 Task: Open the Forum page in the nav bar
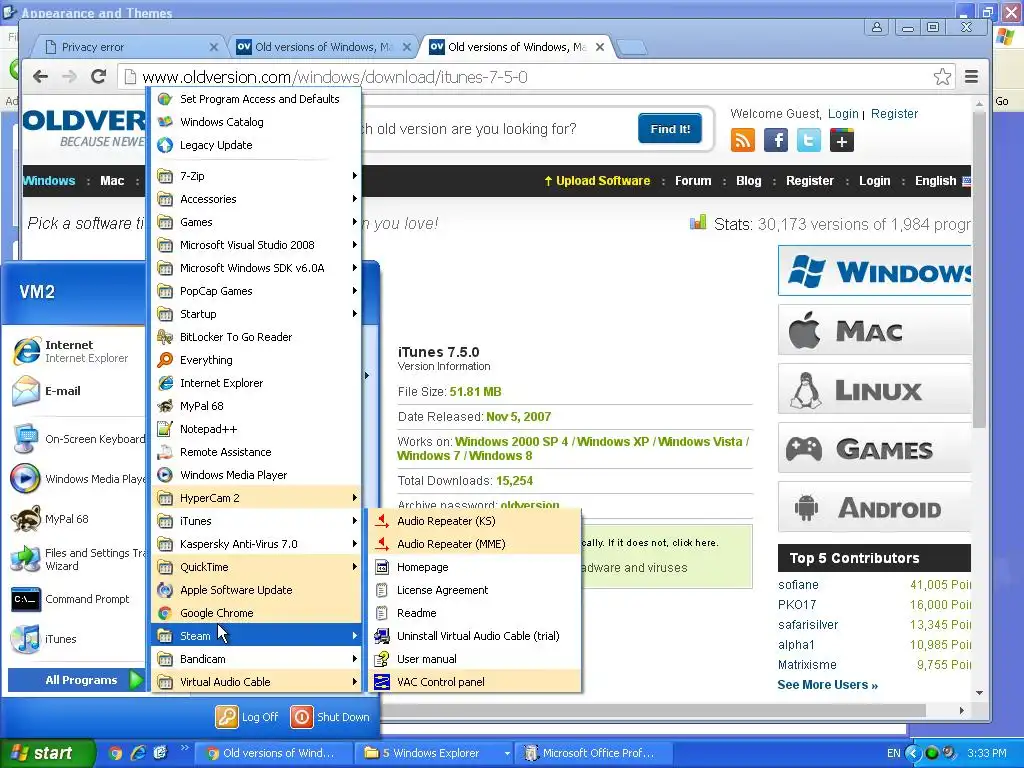[x=693, y=181]
